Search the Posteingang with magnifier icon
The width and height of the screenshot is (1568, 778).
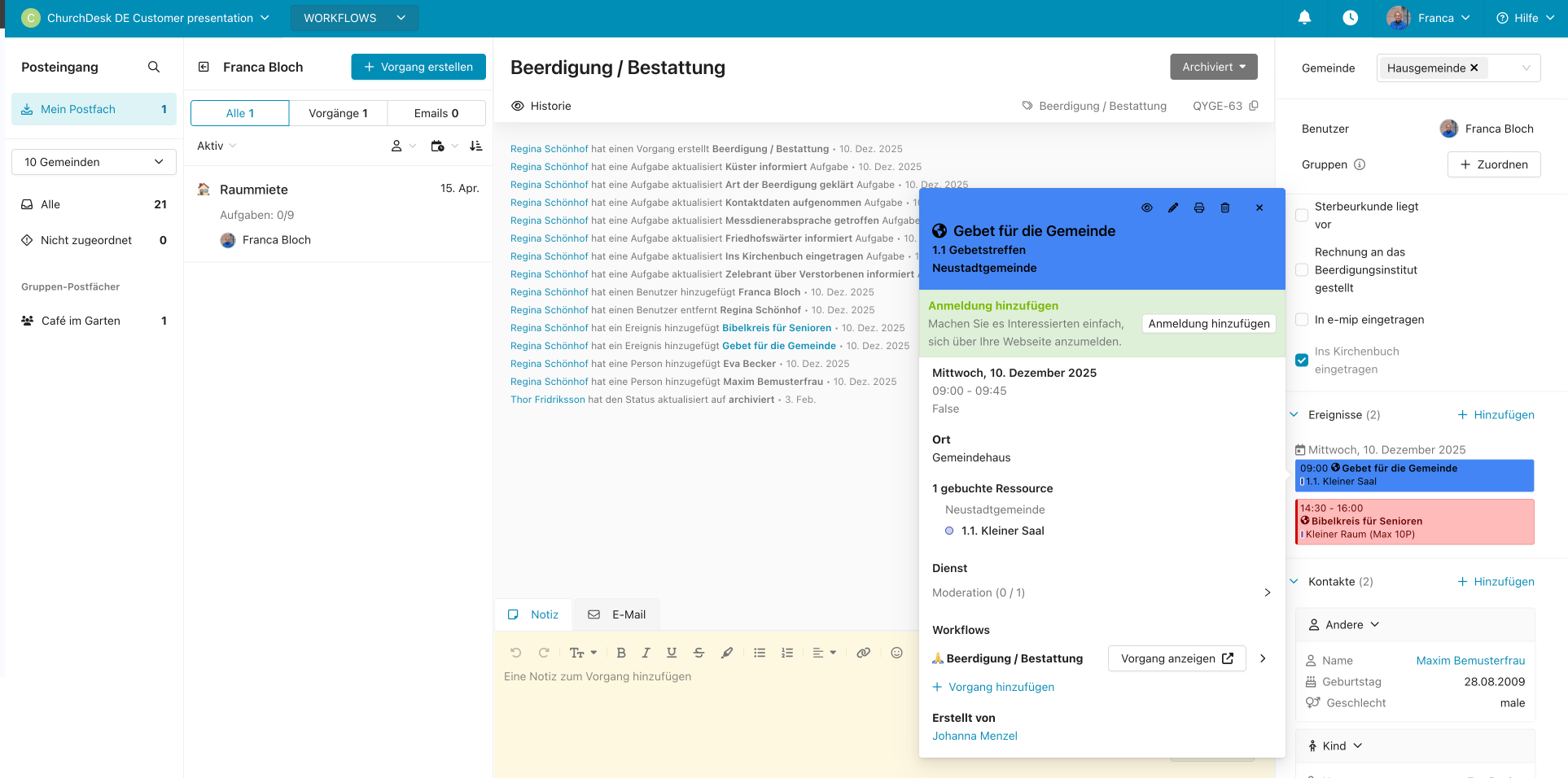(x=154, y=67)
